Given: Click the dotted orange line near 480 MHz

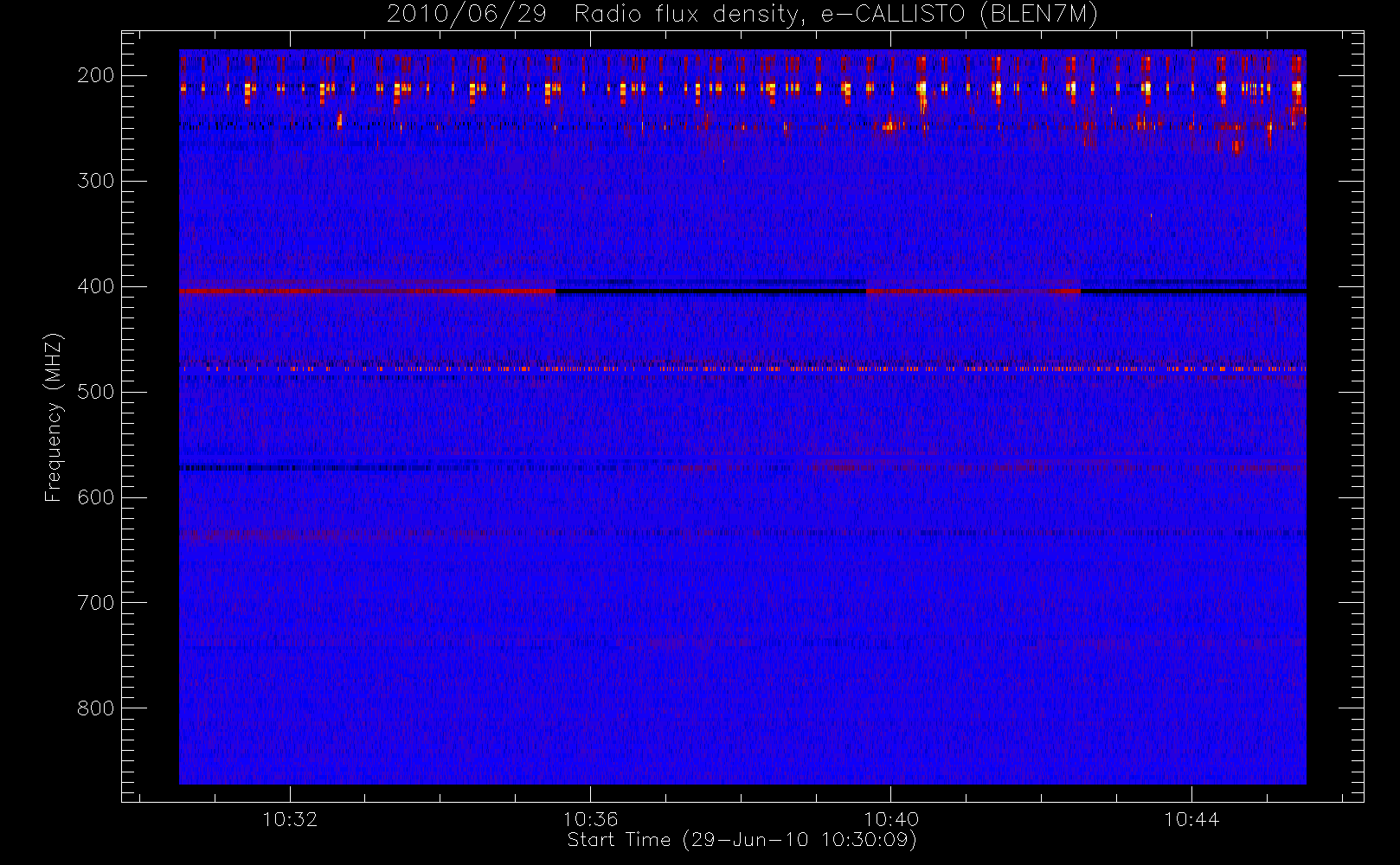Looking at the screenshot, I should tap(742, 368).
